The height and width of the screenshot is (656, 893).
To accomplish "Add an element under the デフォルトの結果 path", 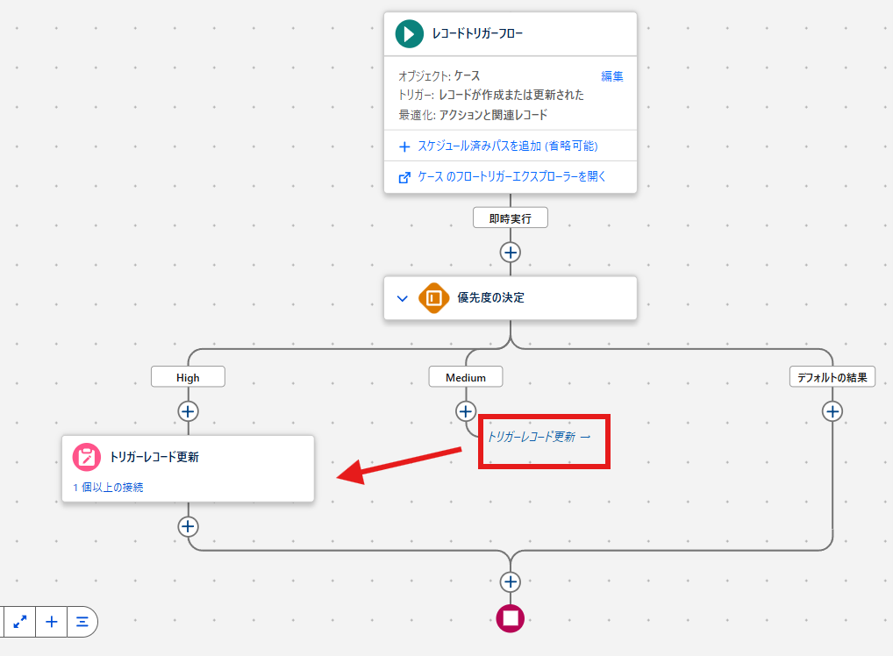I will [x=832, y=411].
